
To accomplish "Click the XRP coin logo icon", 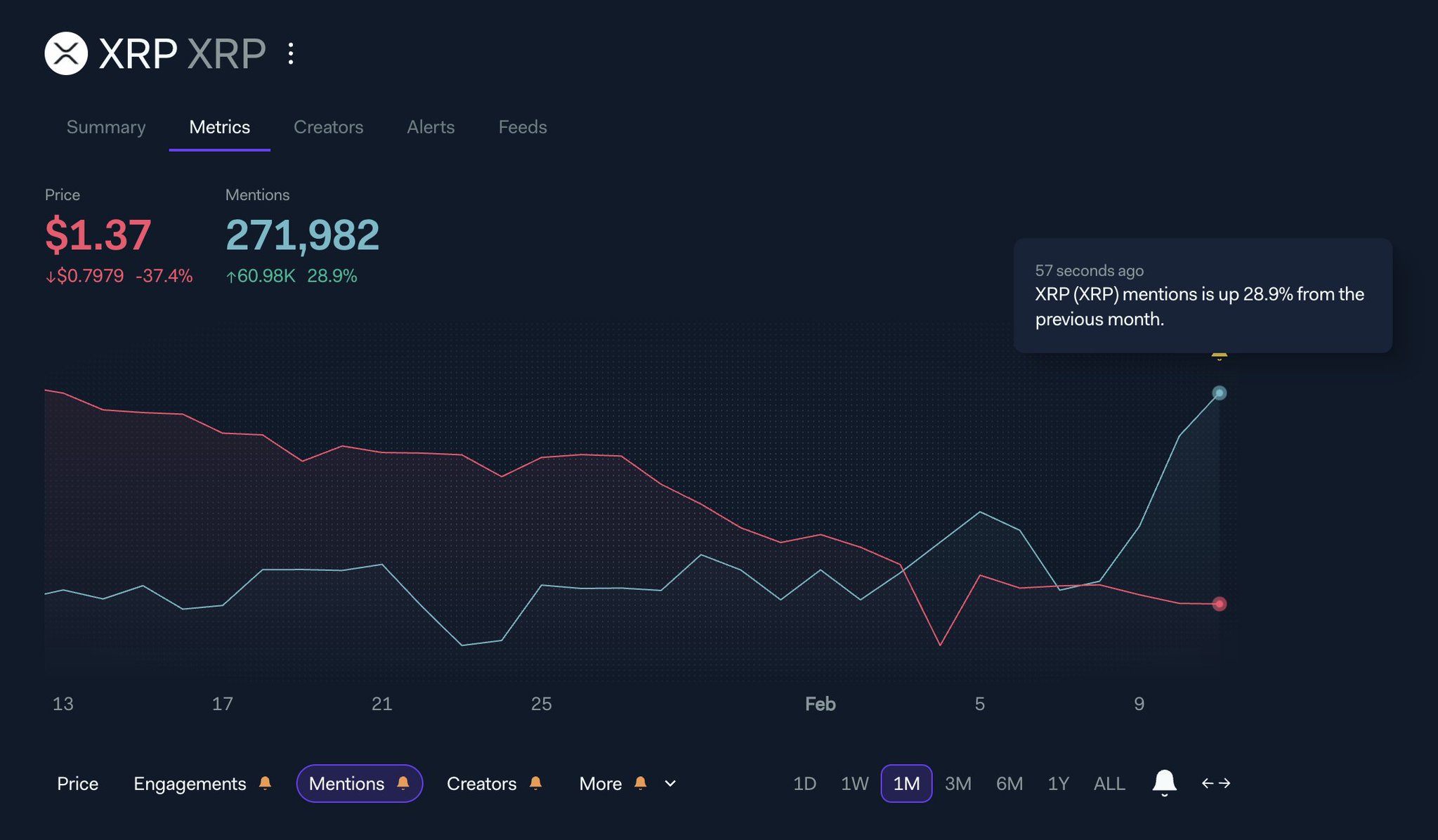I will click(x=66, y=53).
